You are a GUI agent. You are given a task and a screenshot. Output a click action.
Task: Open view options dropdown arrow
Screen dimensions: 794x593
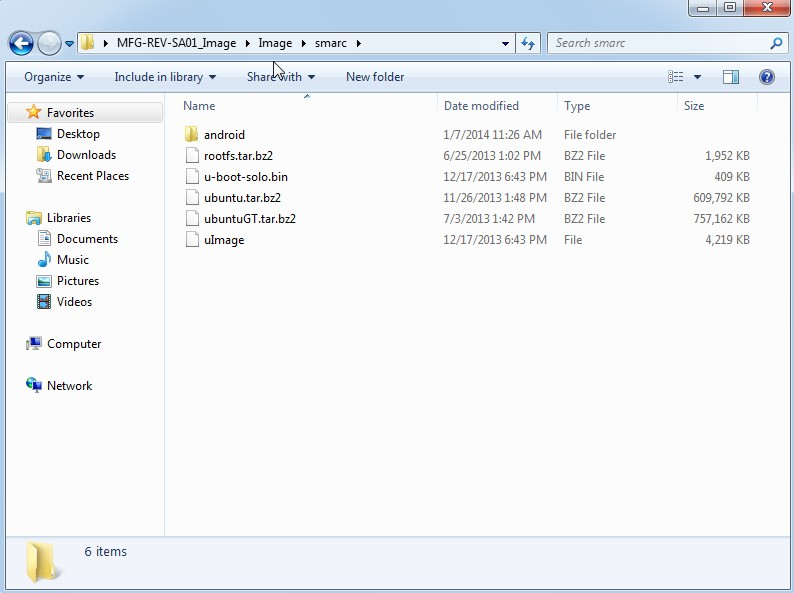pos(697,77)
